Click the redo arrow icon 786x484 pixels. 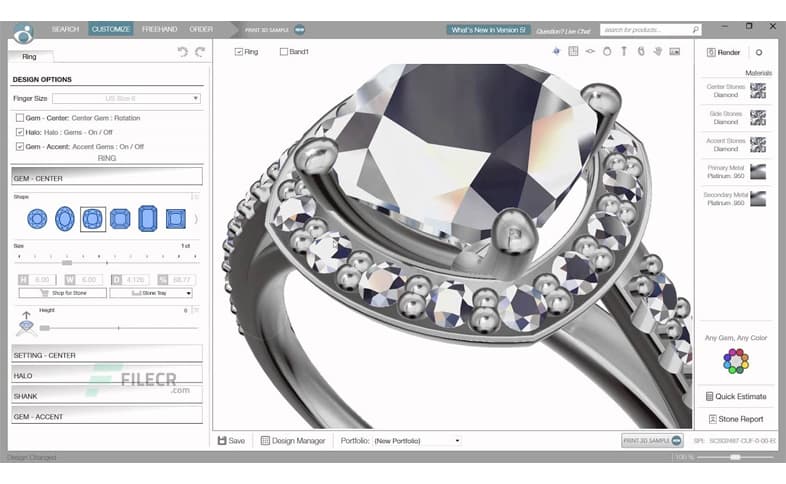pos(200,52)
